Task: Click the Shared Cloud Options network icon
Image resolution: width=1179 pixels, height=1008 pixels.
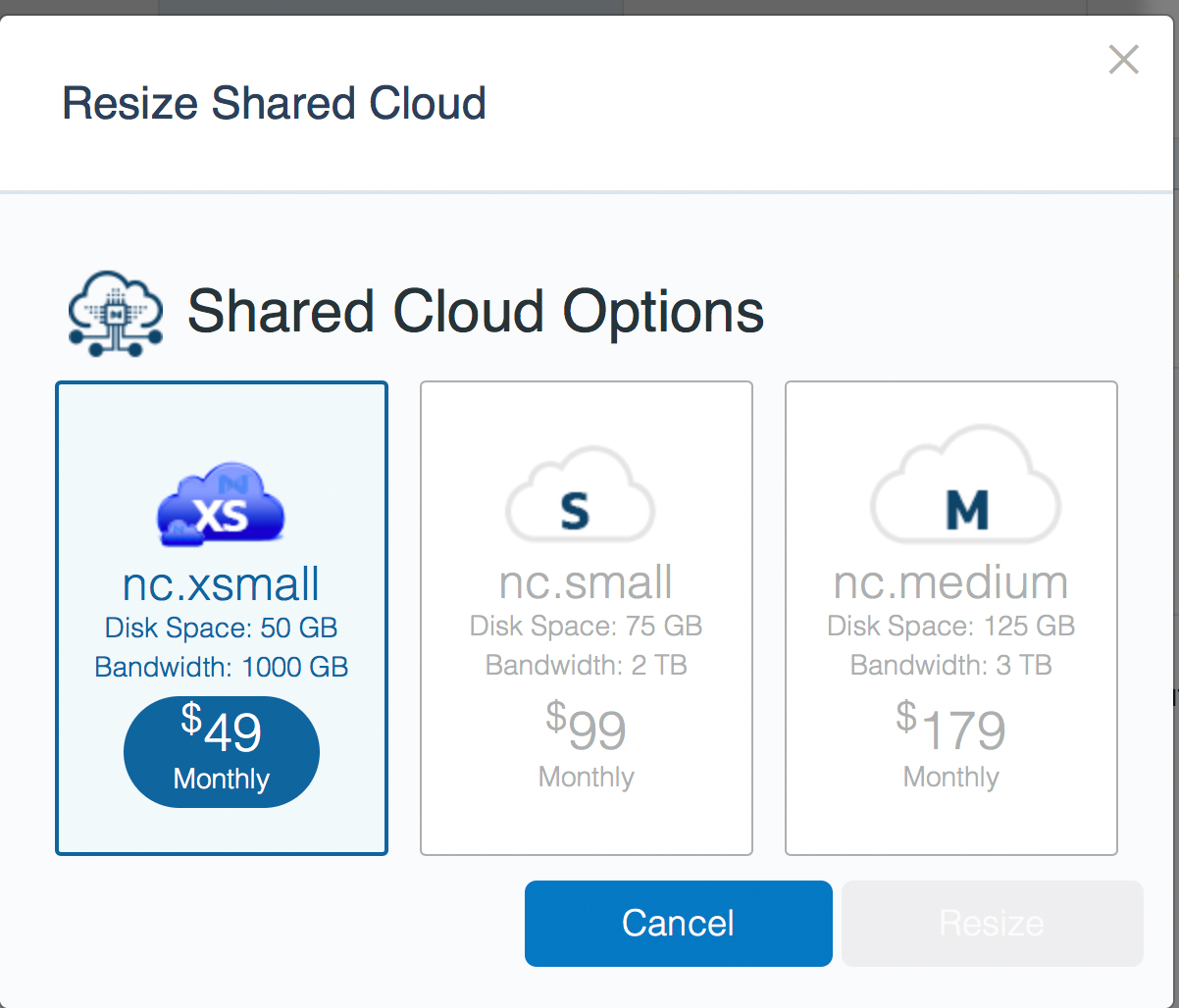Action: click(116, 313)
